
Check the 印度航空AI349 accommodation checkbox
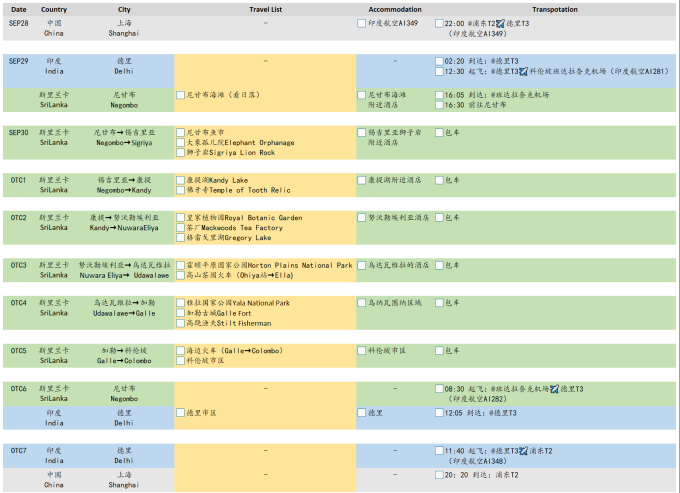pyautogui.click(x=361, y=23)
